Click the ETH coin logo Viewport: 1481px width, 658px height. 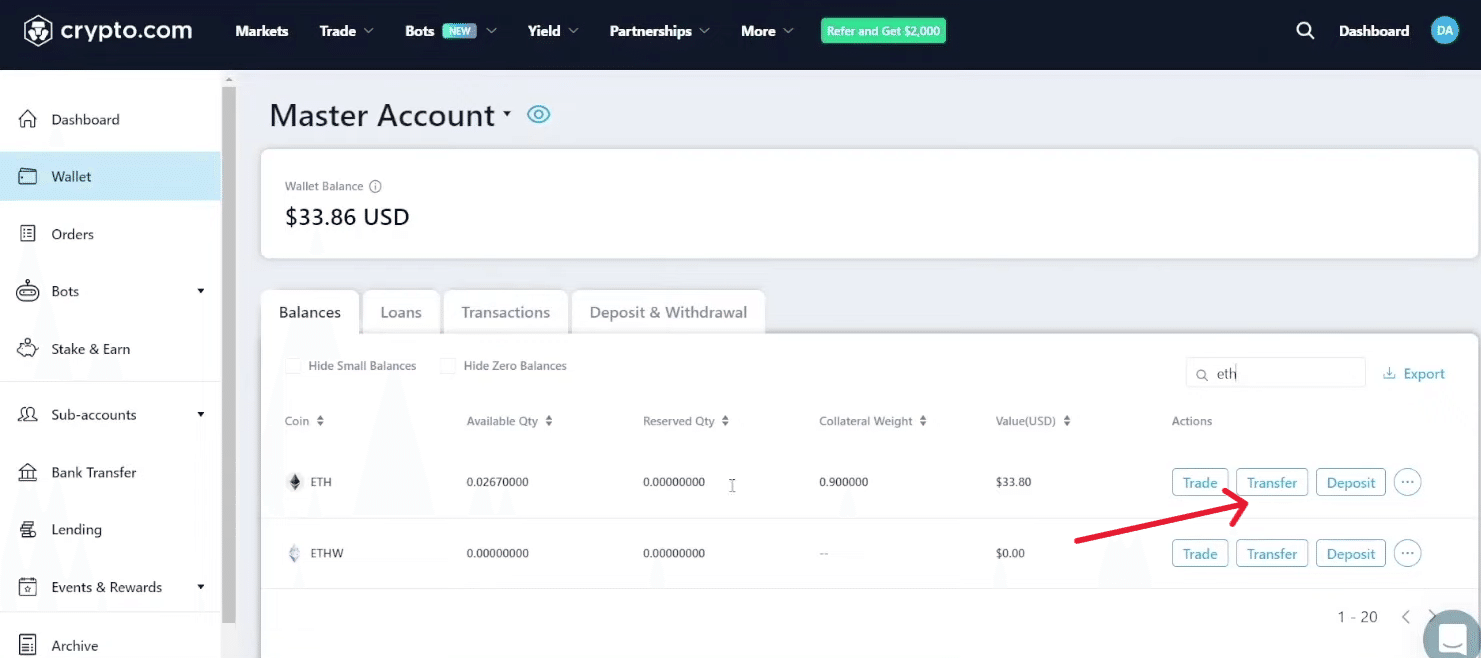294,482
